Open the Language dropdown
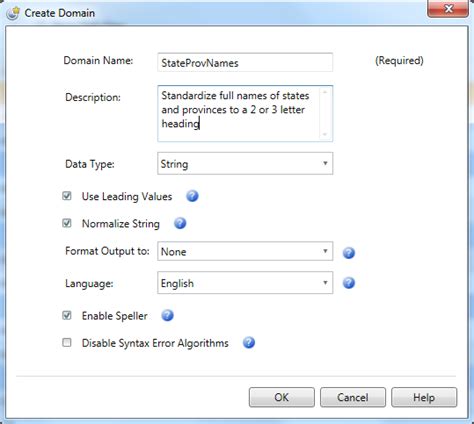Screen dimensions: 474x424 [x=245, y=283]
